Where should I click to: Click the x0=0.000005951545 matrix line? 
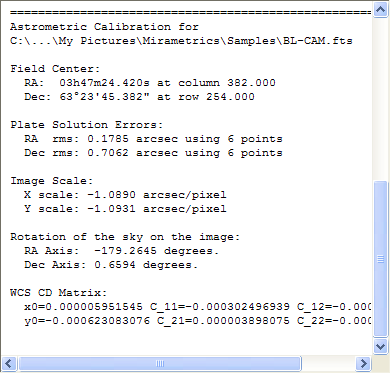tap(197, 307)
